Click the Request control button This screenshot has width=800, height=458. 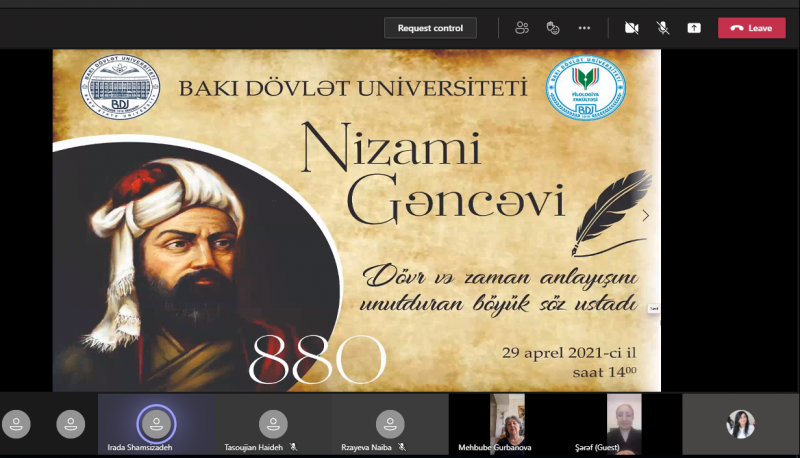pos(430,28)
